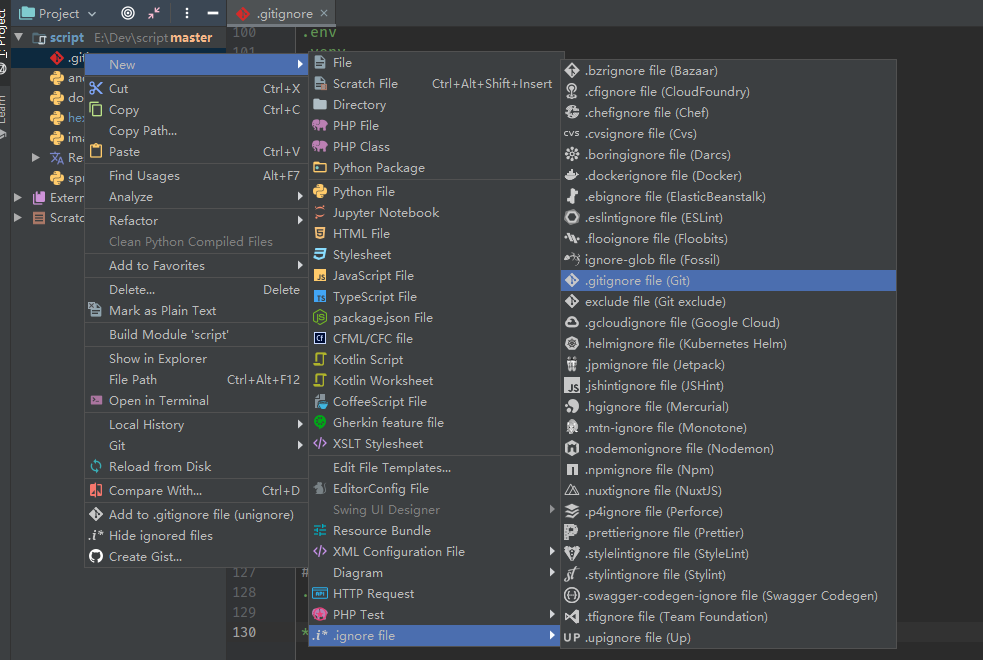Screen dimensions: 983x660
Task: Choose Hide ignored files
Action: (196, 535)
